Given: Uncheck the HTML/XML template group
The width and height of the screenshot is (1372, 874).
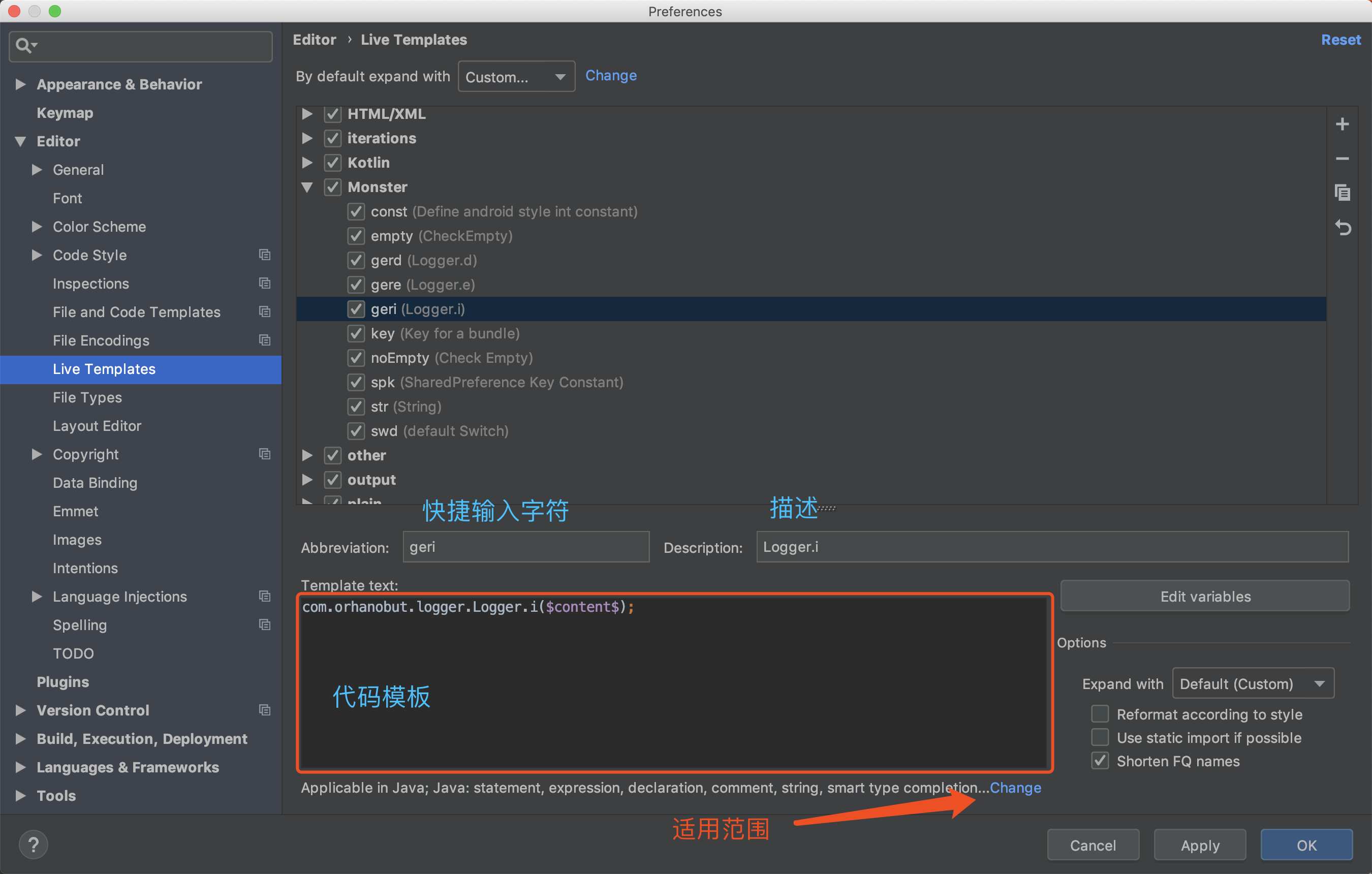Looking at the screenshot, I should 333,114.
